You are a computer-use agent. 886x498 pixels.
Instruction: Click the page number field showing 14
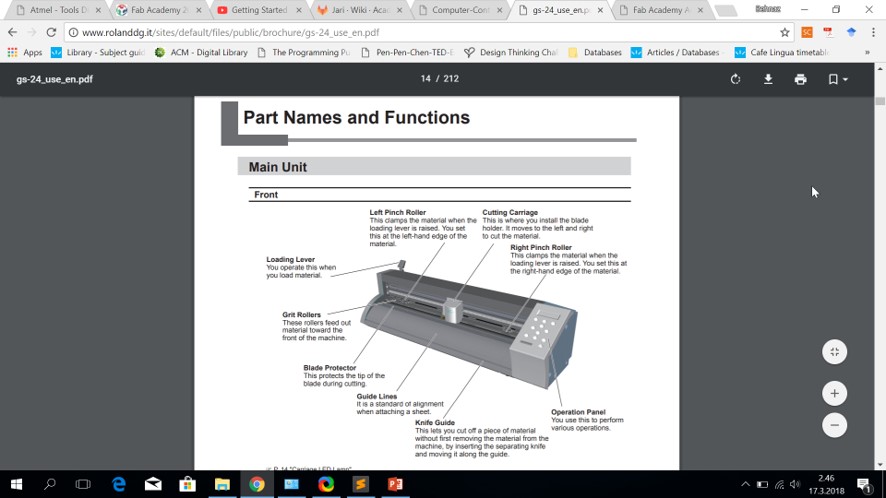point(425,79)
